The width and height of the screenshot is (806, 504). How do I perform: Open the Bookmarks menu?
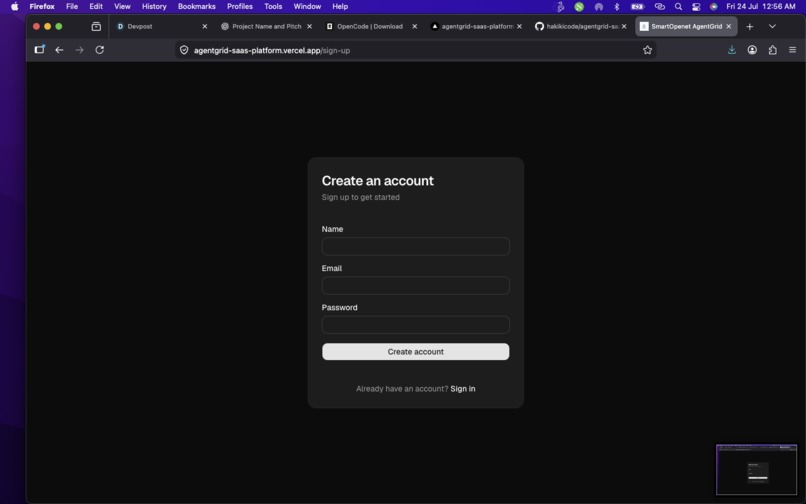[x=196, y=6]
